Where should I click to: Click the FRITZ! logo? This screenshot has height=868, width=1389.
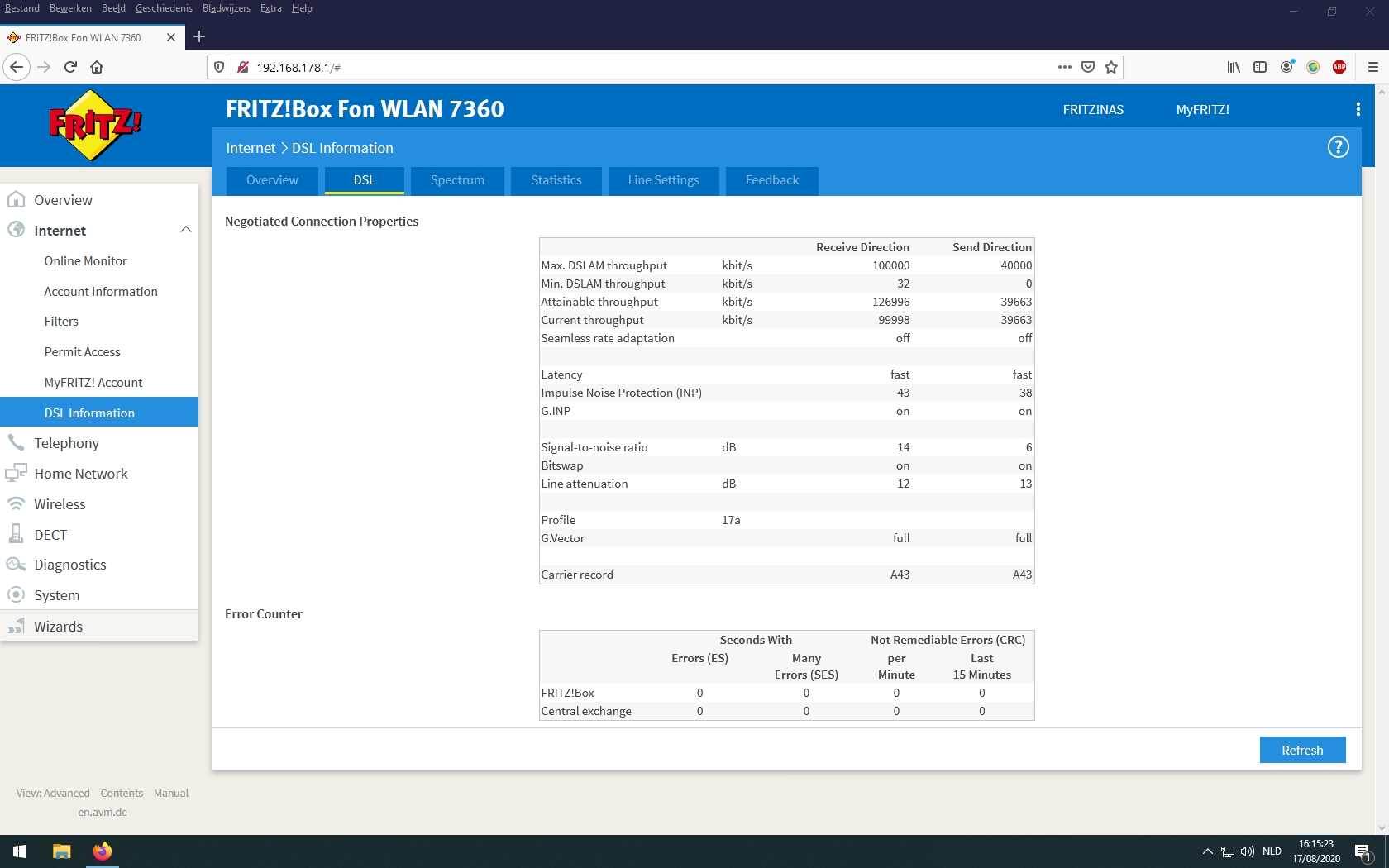[95, 125]
